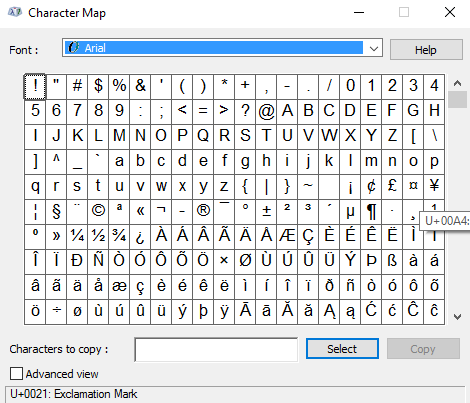Select the micro µ symbol

(350, 212)
